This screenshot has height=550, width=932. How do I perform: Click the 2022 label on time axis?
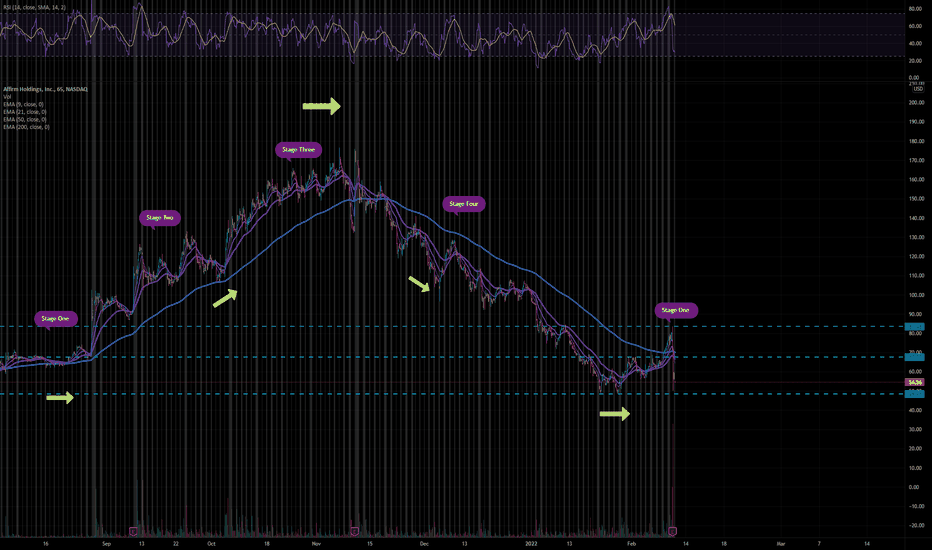(x=531, y=543)
